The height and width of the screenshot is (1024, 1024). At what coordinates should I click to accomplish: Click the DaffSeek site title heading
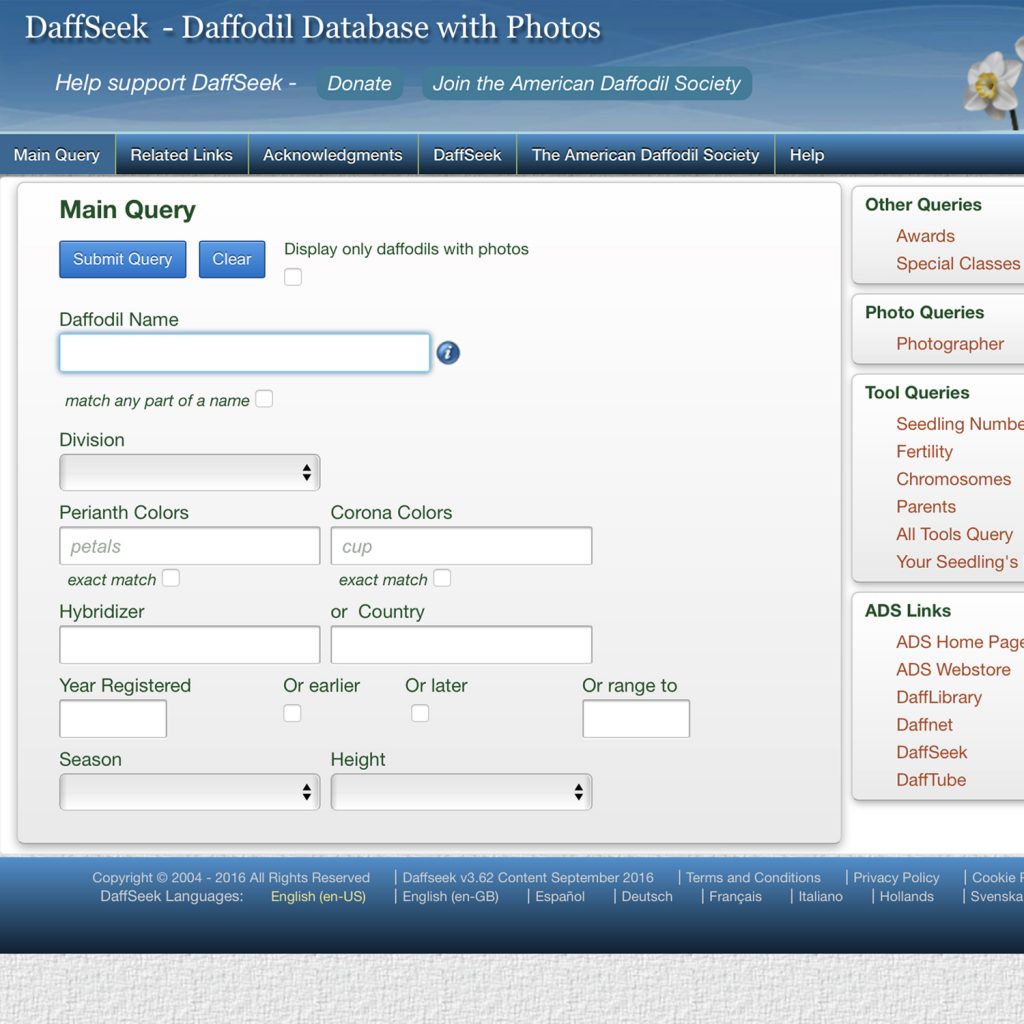pos(312,27)
